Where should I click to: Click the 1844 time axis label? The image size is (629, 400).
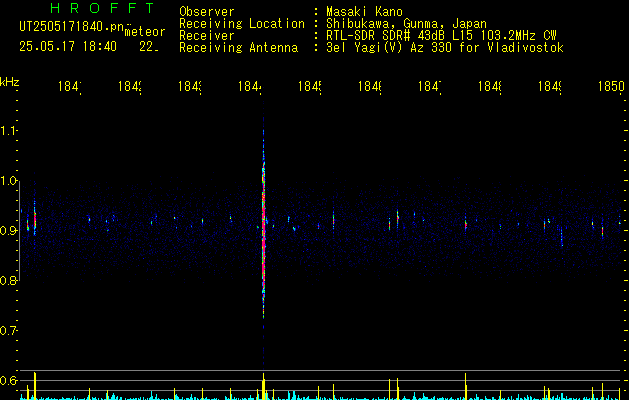[x=250, y=86]
